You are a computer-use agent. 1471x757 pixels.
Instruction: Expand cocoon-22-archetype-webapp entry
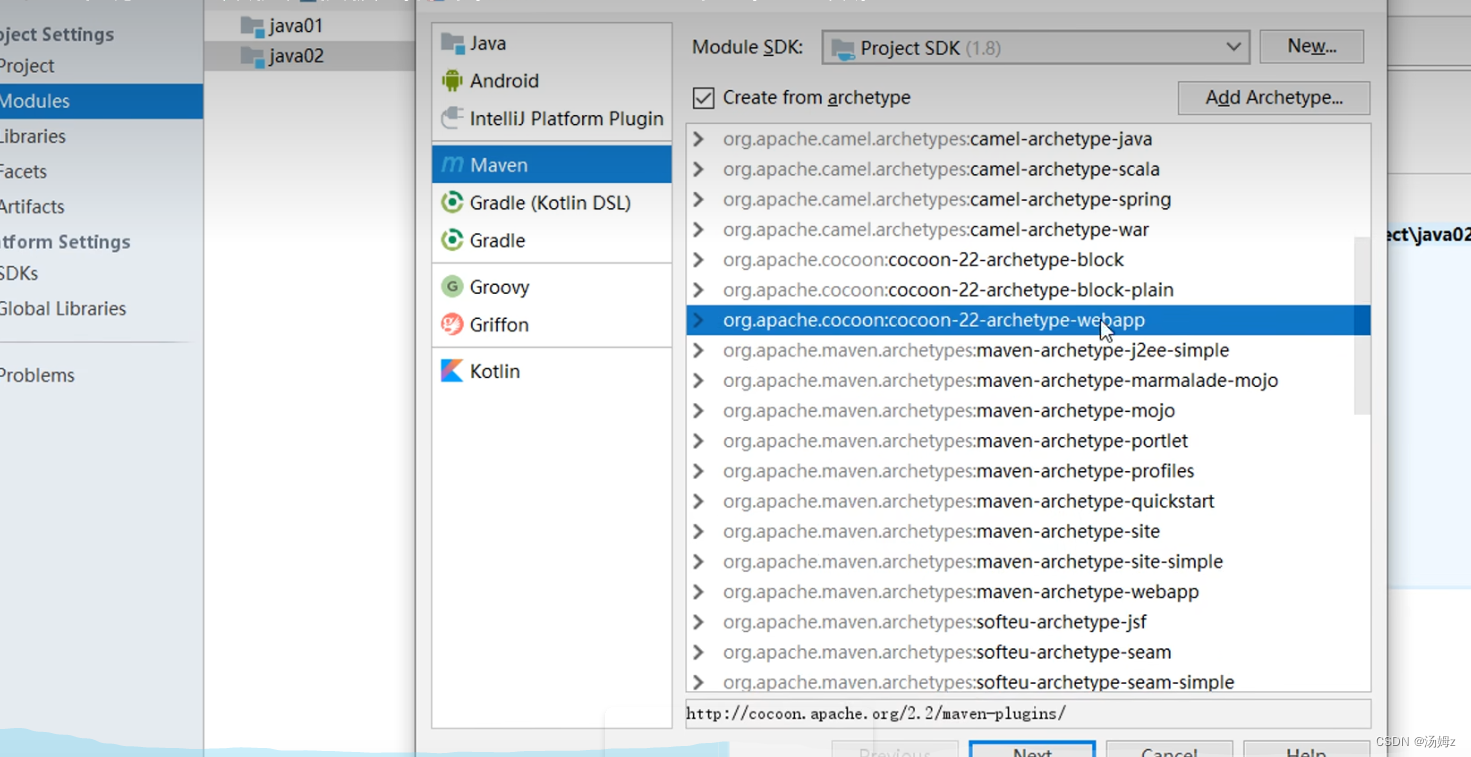point(699,320)
